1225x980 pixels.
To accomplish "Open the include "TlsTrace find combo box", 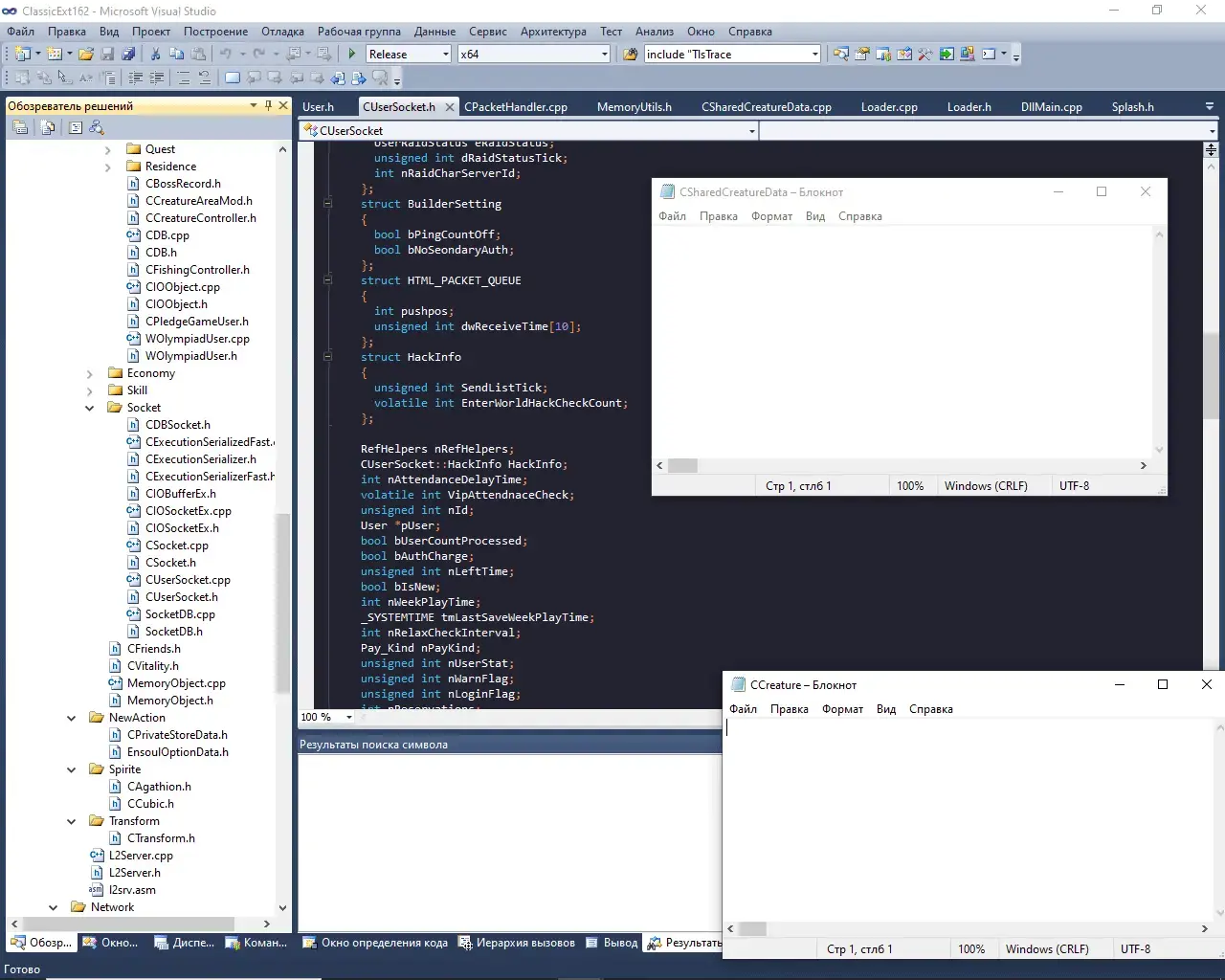I will click(x=732, y=55).
